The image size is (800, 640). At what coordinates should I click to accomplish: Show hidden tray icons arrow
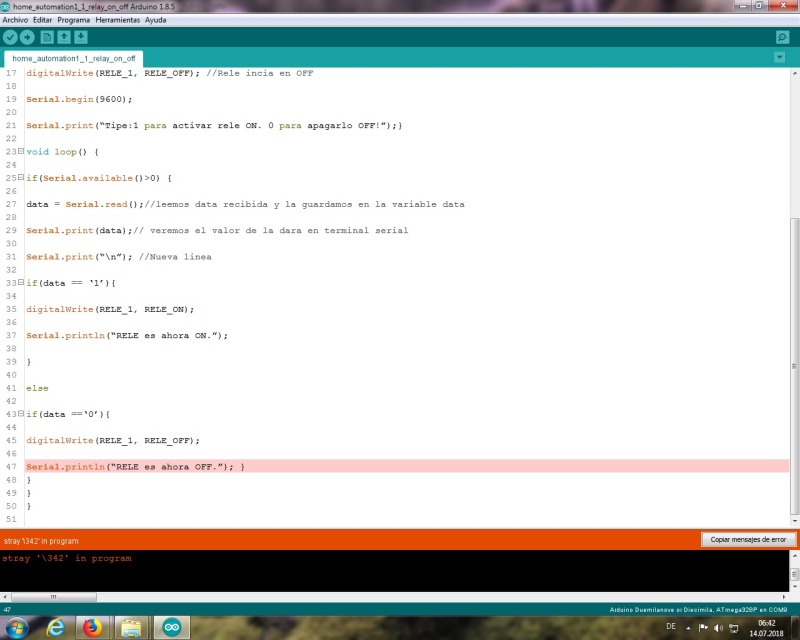pos(688,628)
